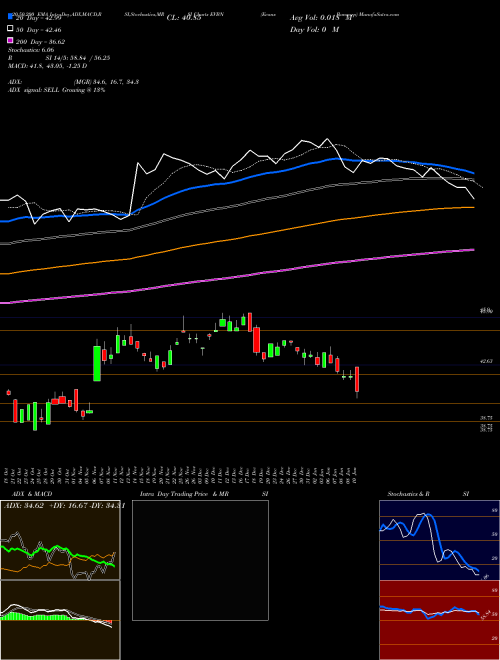The image size is (500, 660).
Task: Click the tall green breakout candlestick
Action: [97, 363]
